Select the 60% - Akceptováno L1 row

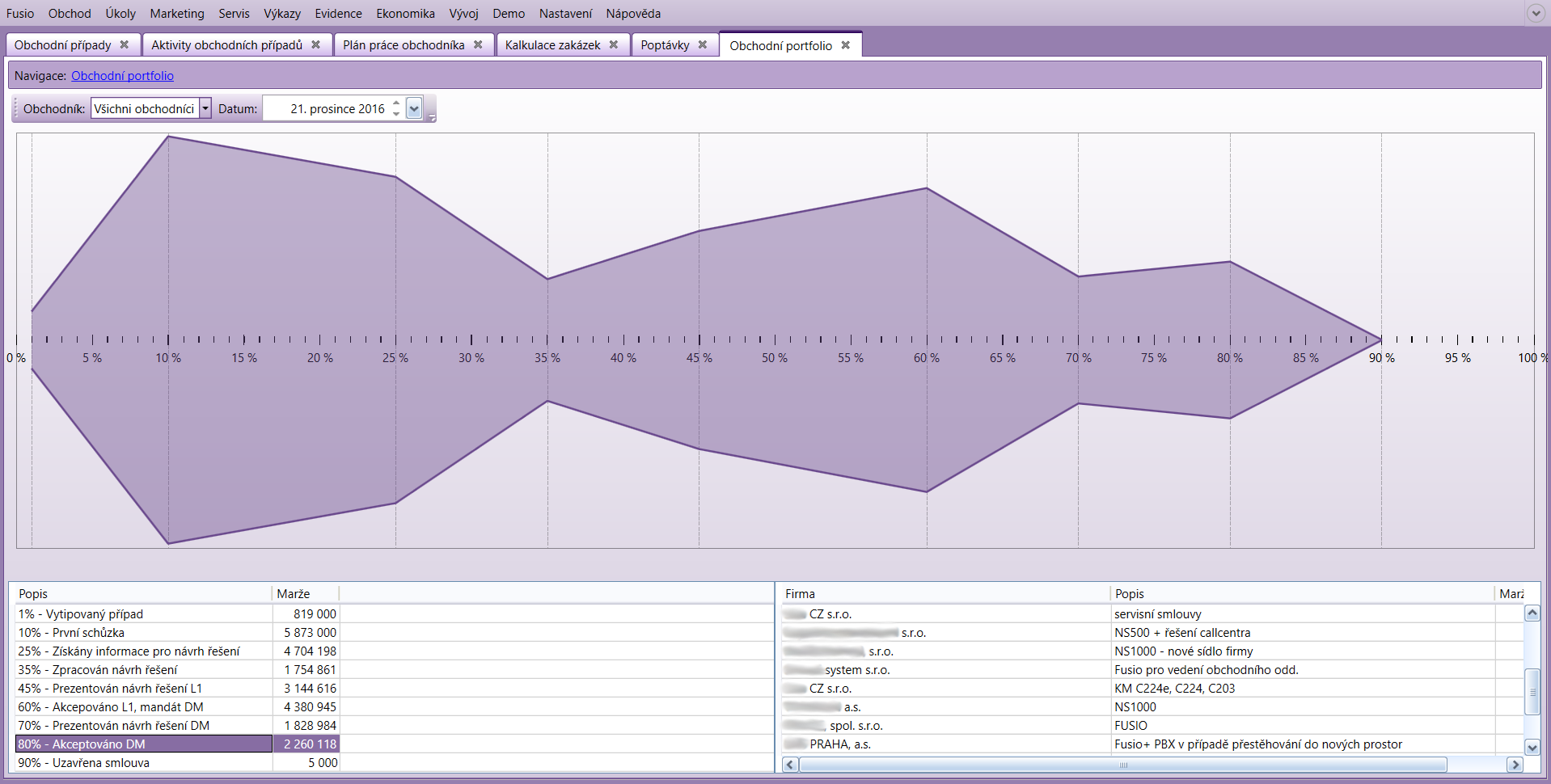point(111,707)
